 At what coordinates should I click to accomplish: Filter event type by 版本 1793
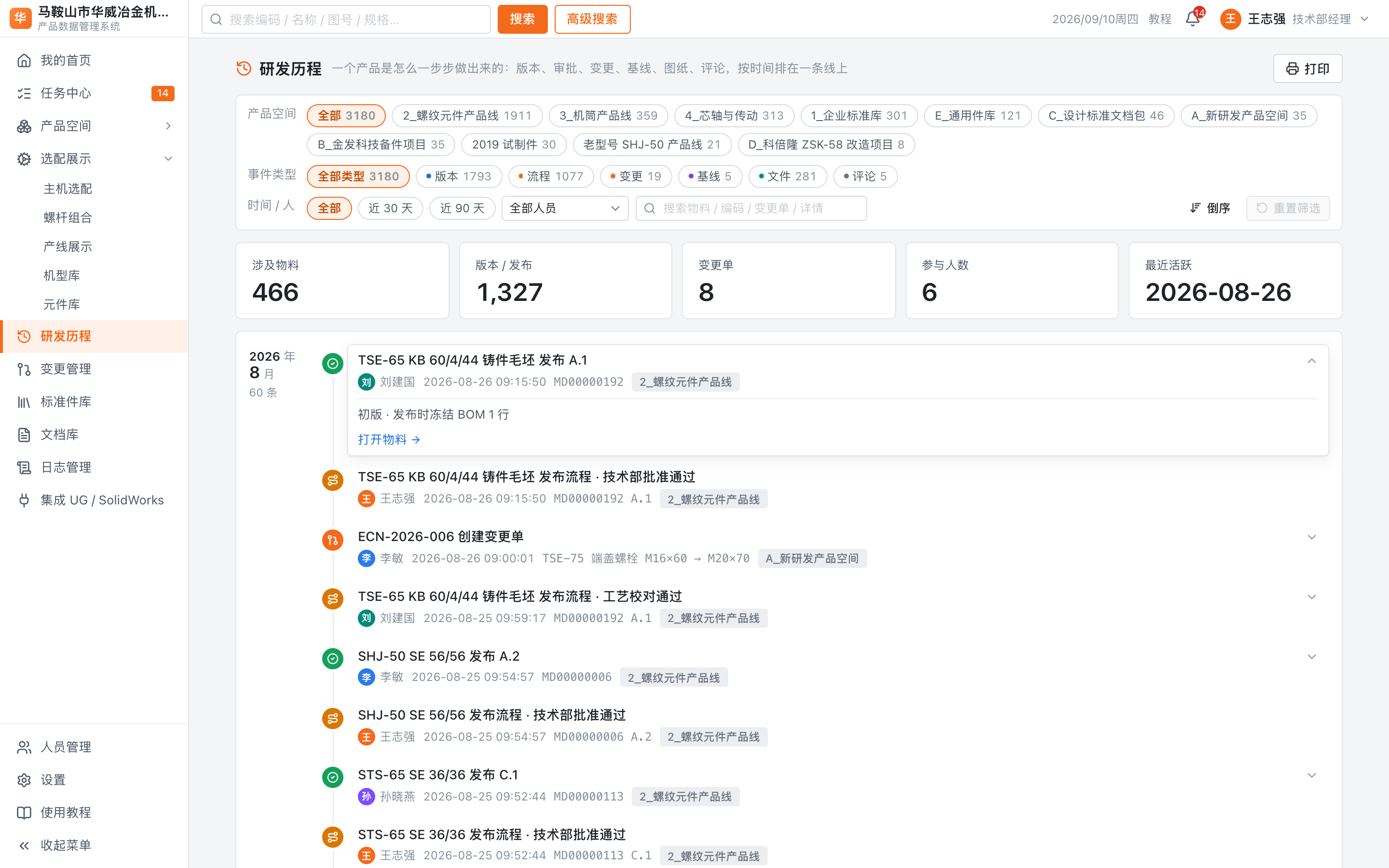[459, 176]
